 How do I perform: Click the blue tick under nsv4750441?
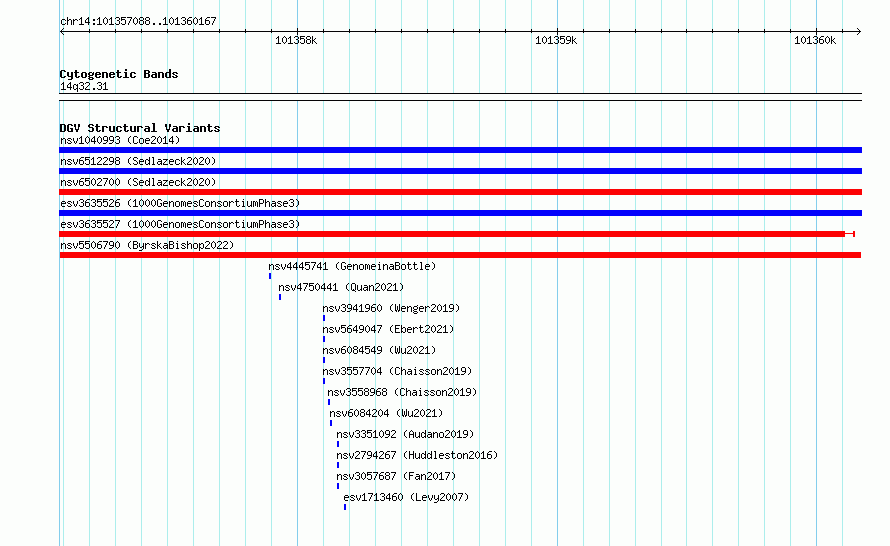point(280,297)
